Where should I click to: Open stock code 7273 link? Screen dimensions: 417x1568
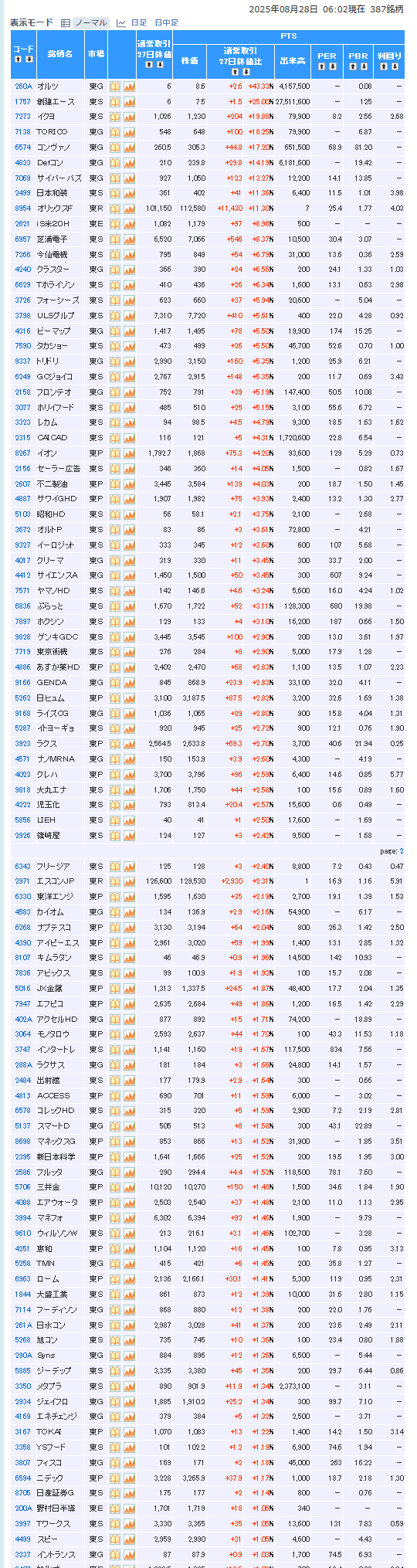pyautogui.click(x=22, y=117)
